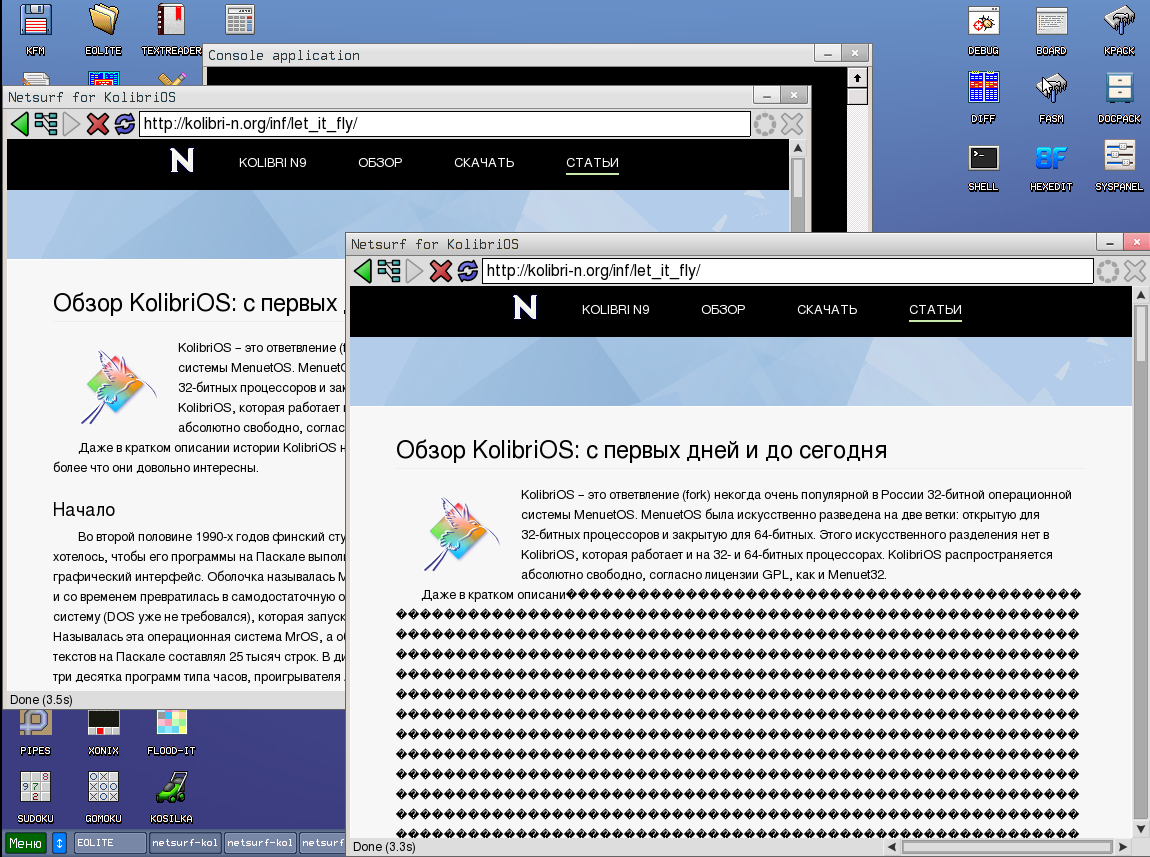The image size is (1150, 857).
Task: Launch TEXTREADER from the desktop
Action: (170, 20)
